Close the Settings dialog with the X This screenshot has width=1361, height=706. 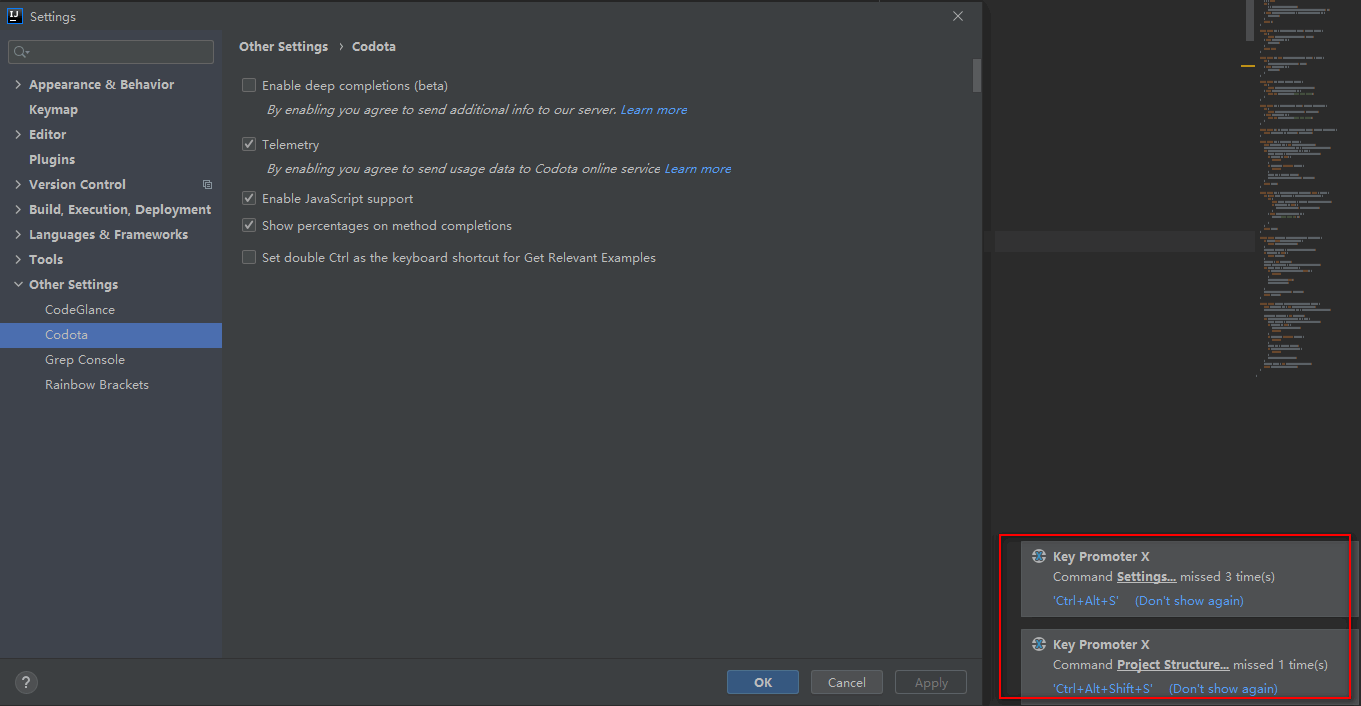coord(957,16)
